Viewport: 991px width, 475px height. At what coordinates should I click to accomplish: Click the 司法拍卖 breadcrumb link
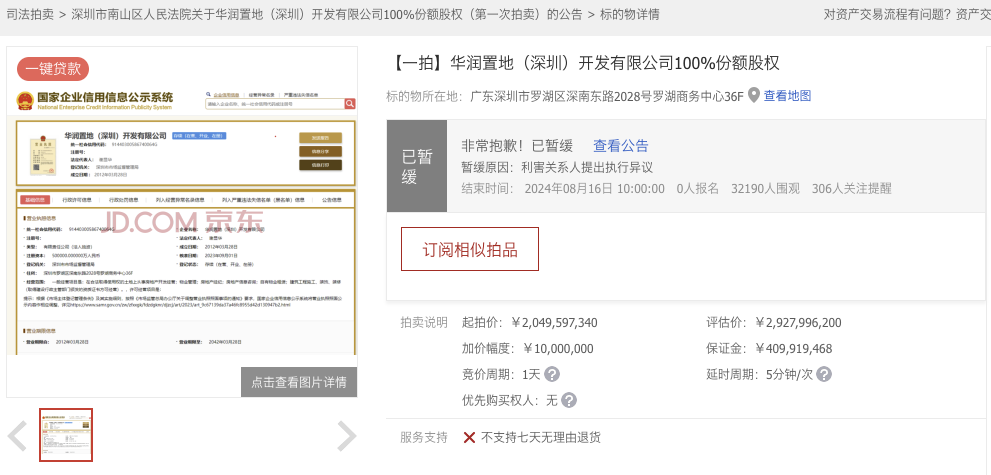pos(30,15)
